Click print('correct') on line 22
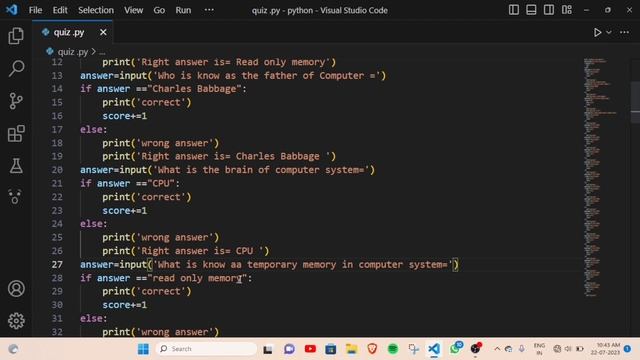This screenshot has height=360, width=640. (x=147, y=197)
